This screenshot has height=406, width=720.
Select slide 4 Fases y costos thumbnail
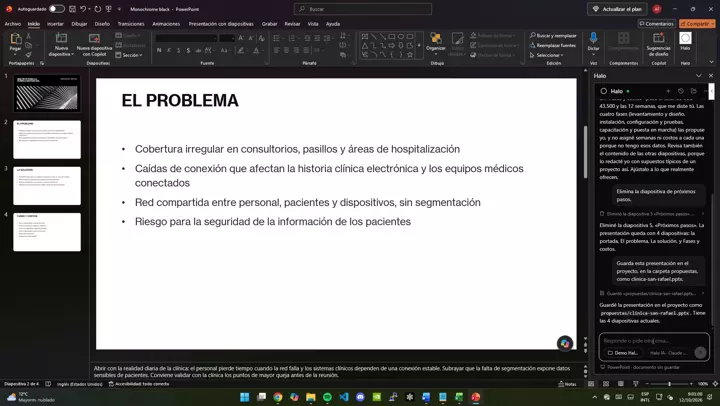pos(47,232)
